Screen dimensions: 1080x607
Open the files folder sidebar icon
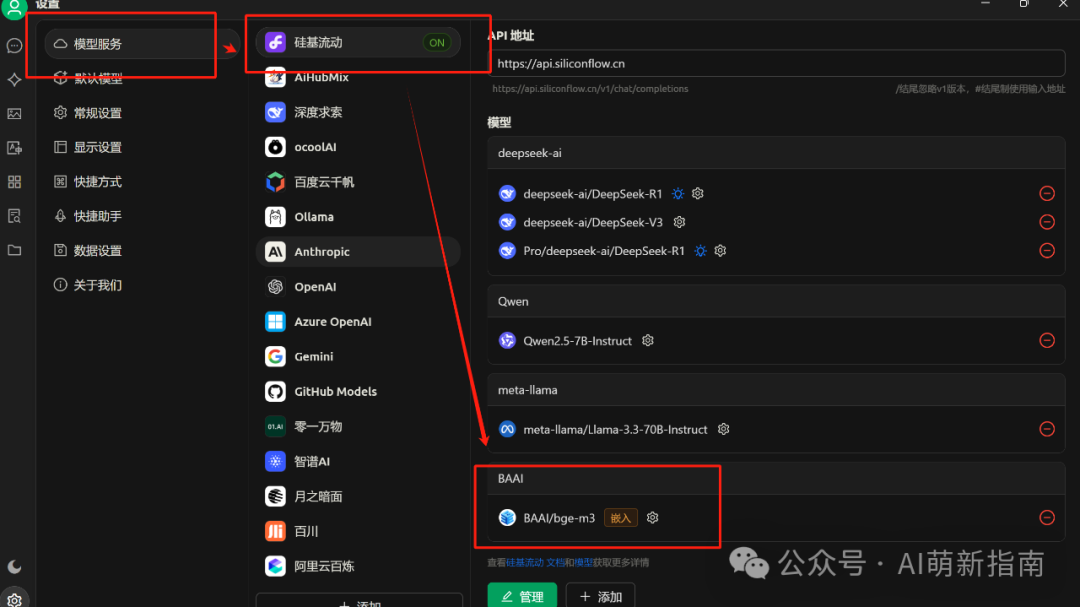[14, 250]
